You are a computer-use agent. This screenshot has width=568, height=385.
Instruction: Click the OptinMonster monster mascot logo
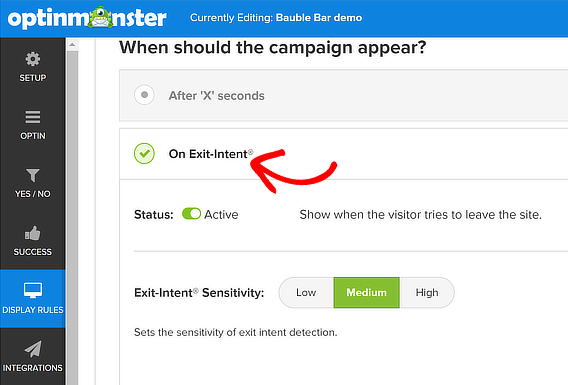pyautogui.click(x=101, y=17)
